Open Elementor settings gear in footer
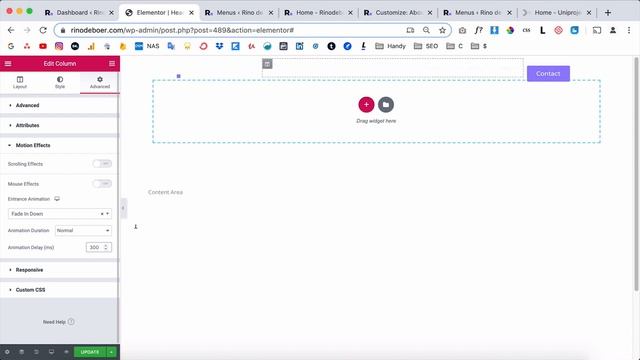640x360 pixels. point(7,352)
